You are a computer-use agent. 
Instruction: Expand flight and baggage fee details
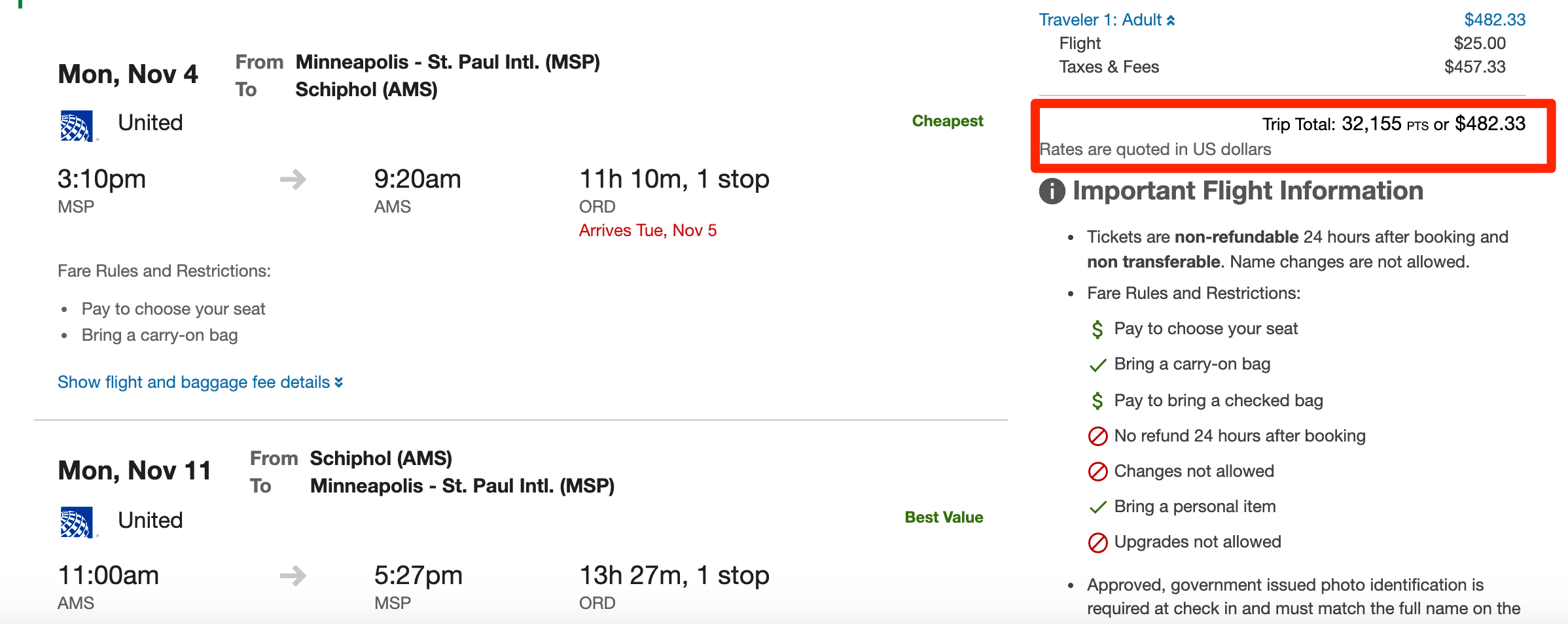click(193, 382)
